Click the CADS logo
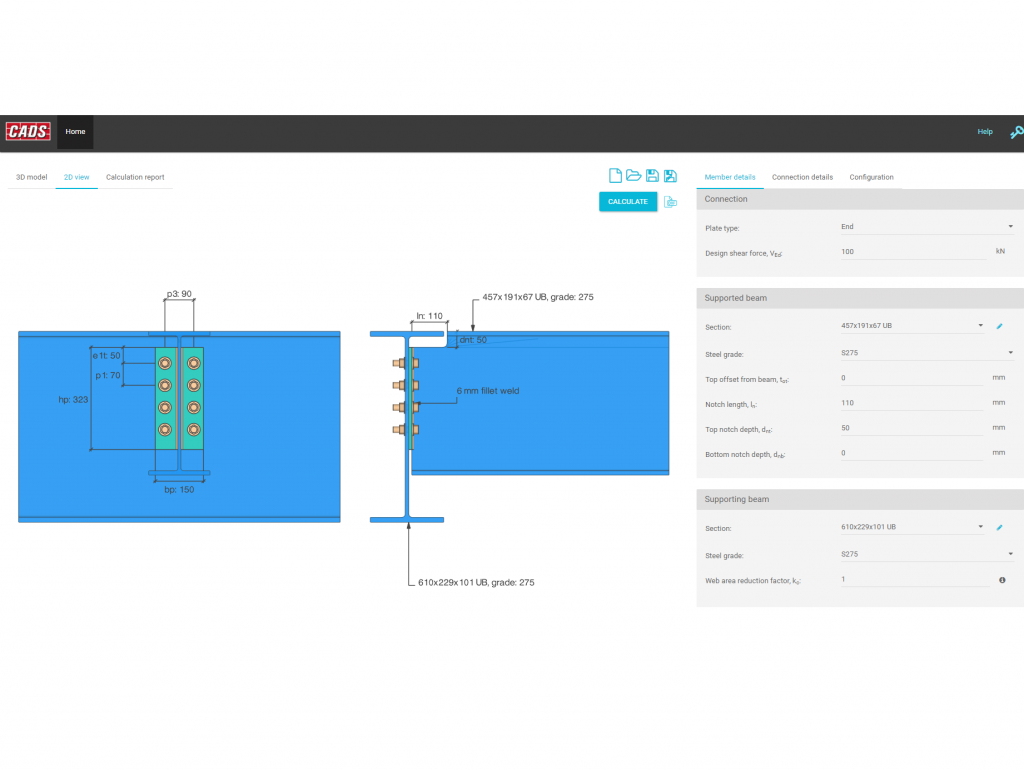This screenshot has height=770, width=1024. point(28,130)
